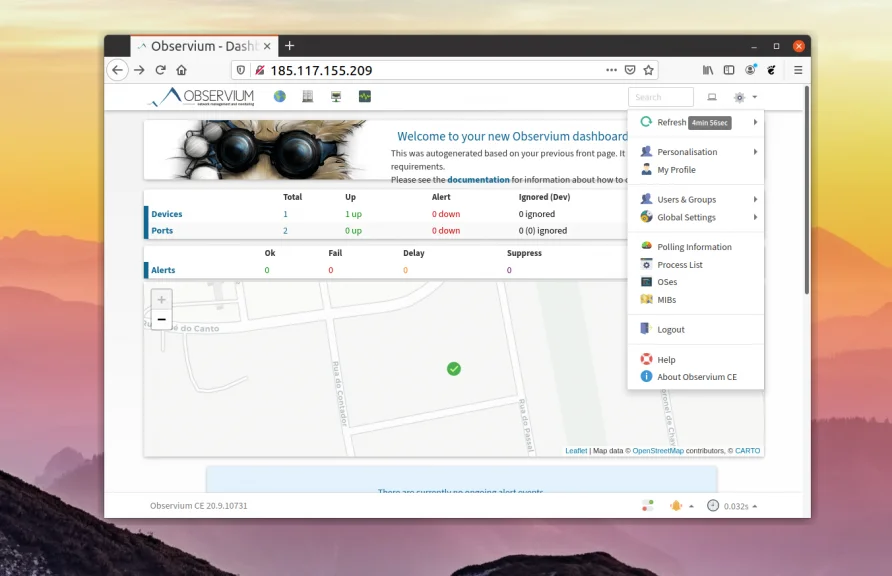Reload the page with the refresh icon

tap(160, 70)
